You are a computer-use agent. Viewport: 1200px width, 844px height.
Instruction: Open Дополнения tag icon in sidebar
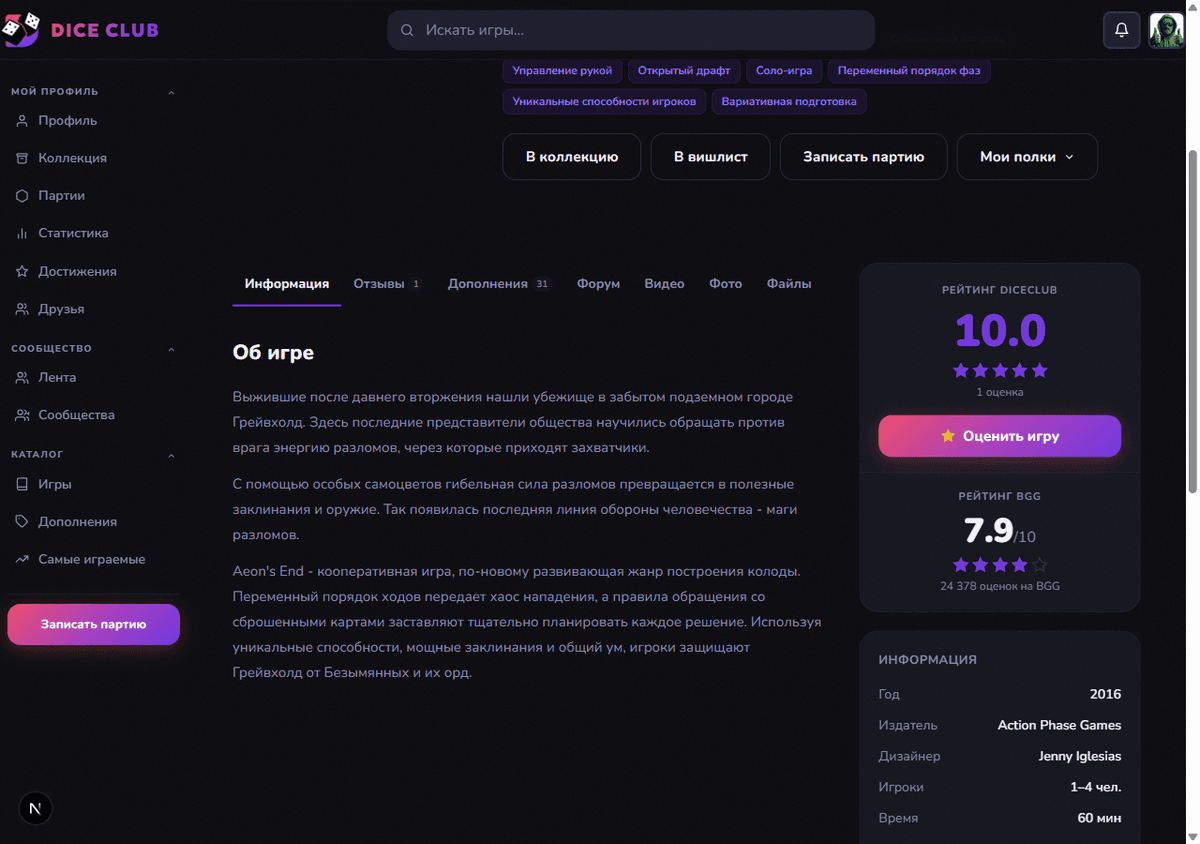[x=22, y=522]
